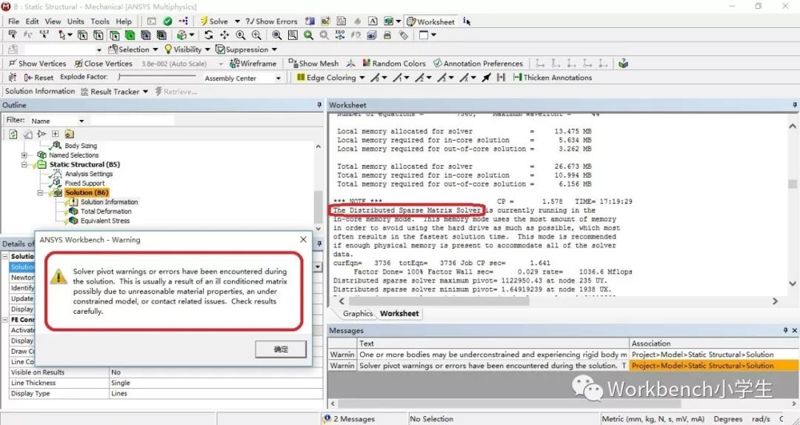Click the pin icon of Worksheet panel

tap(795, 105)
